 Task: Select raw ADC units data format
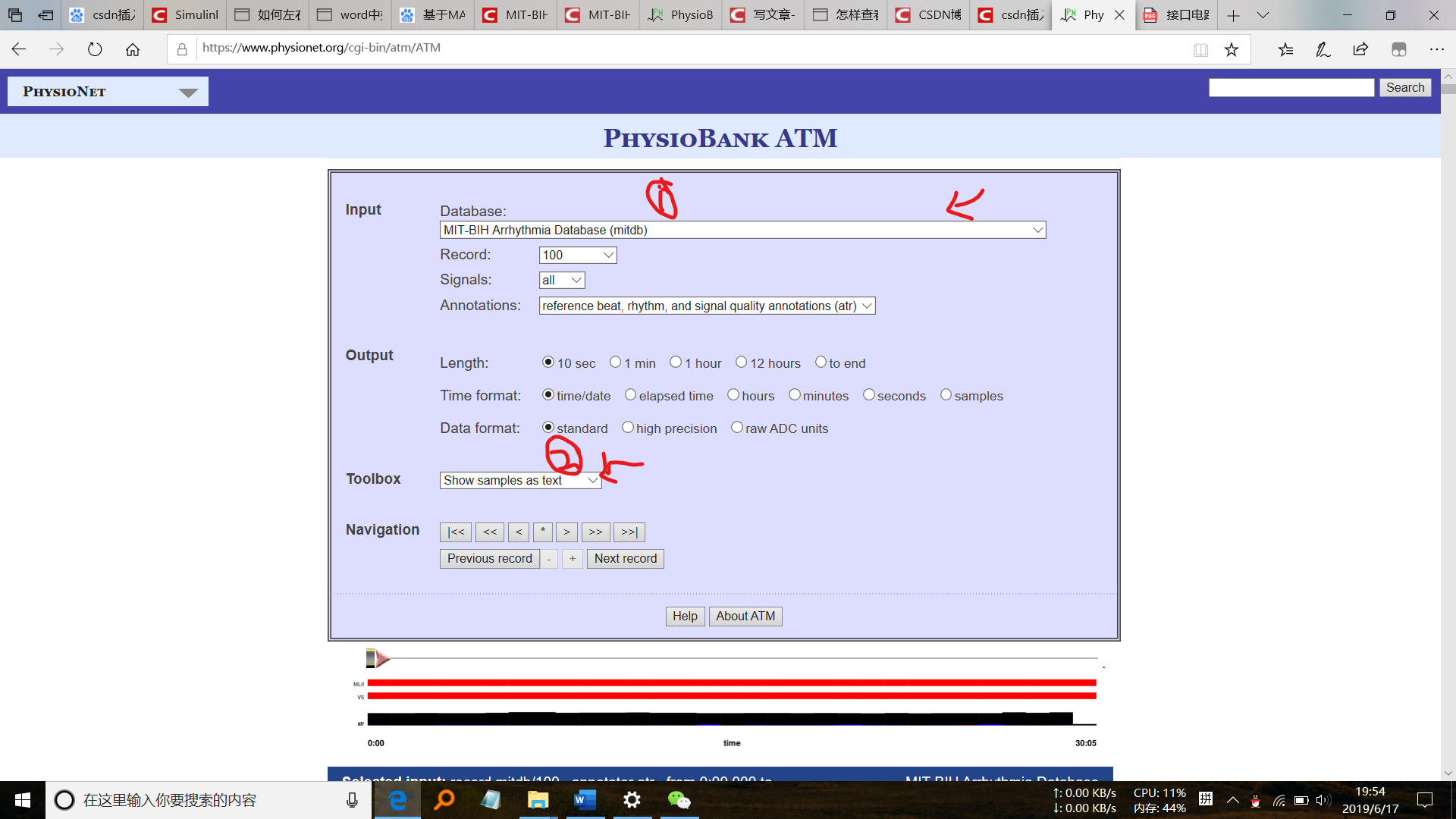tap(736, 428)
